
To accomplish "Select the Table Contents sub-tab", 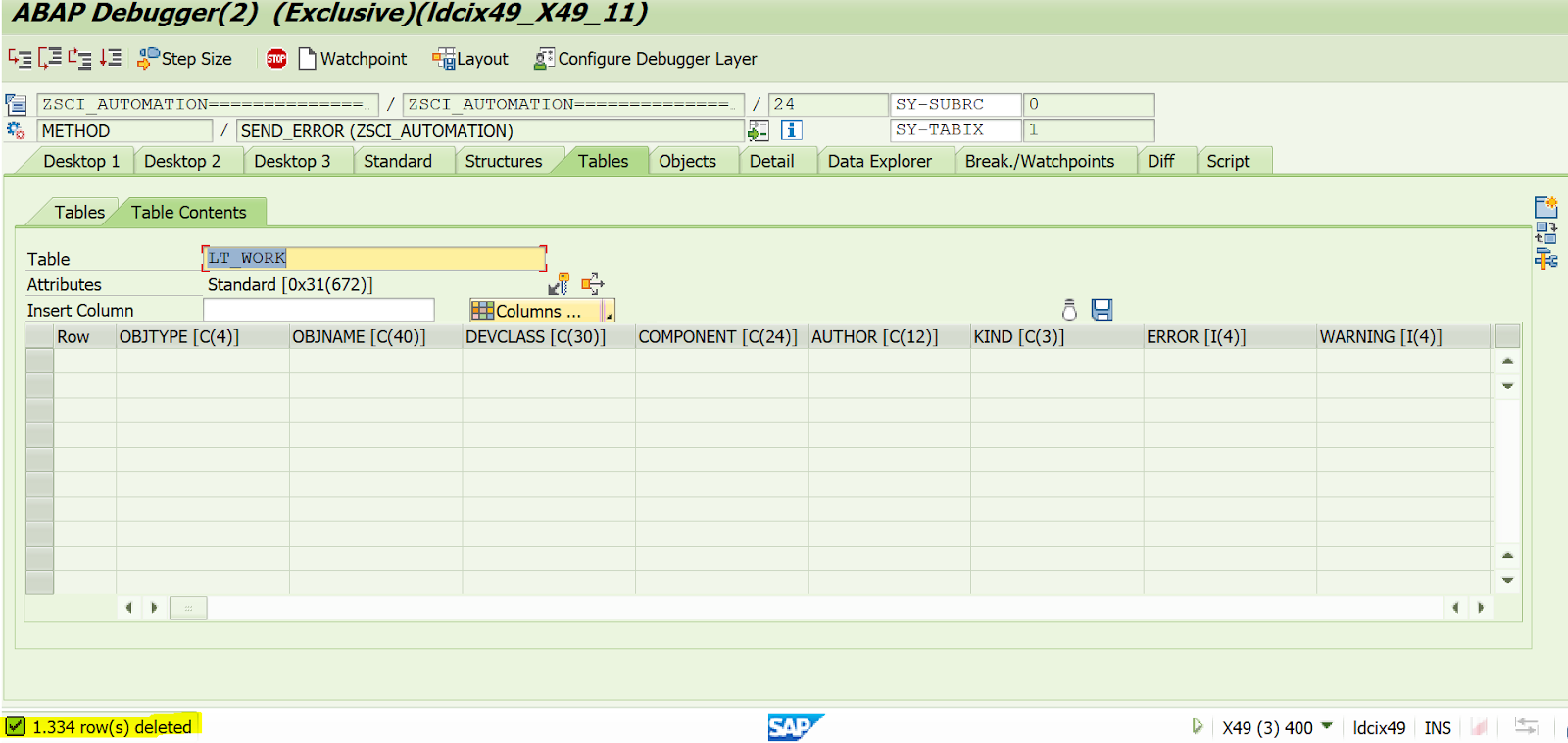I will tap(189, 212).
